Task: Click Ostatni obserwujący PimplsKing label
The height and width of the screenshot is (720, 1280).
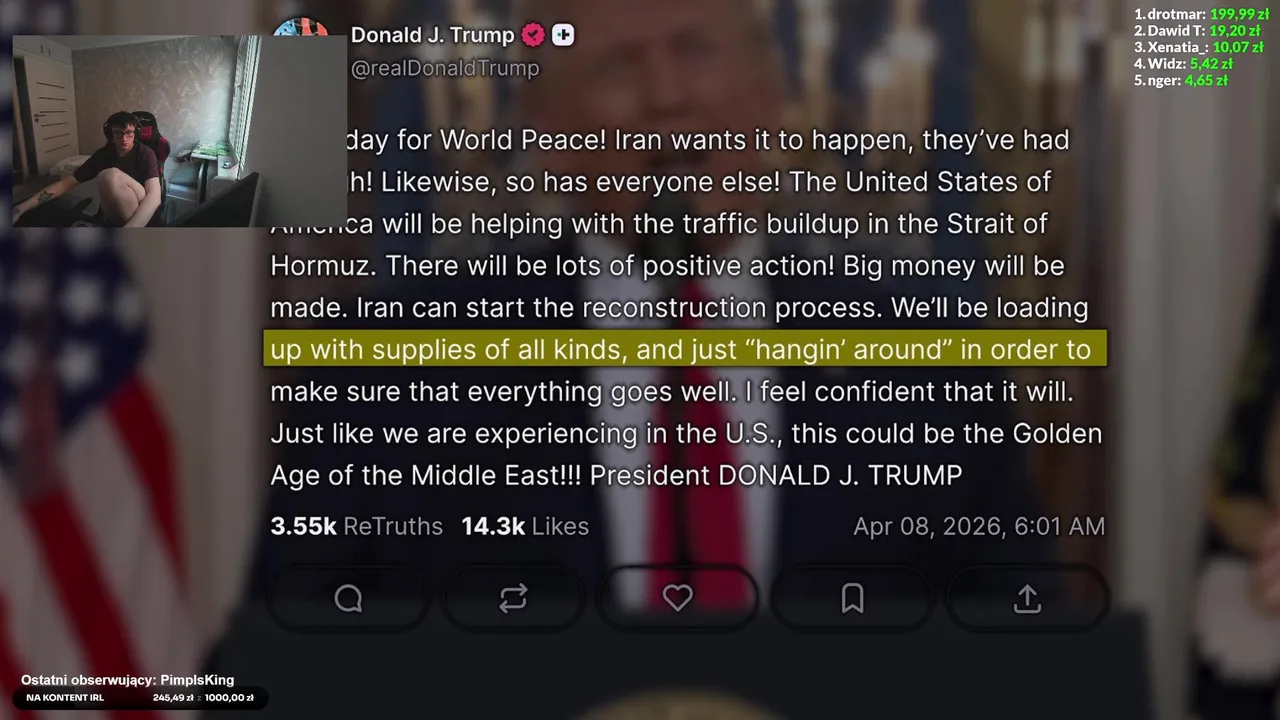Action: [x=127, y=680]
